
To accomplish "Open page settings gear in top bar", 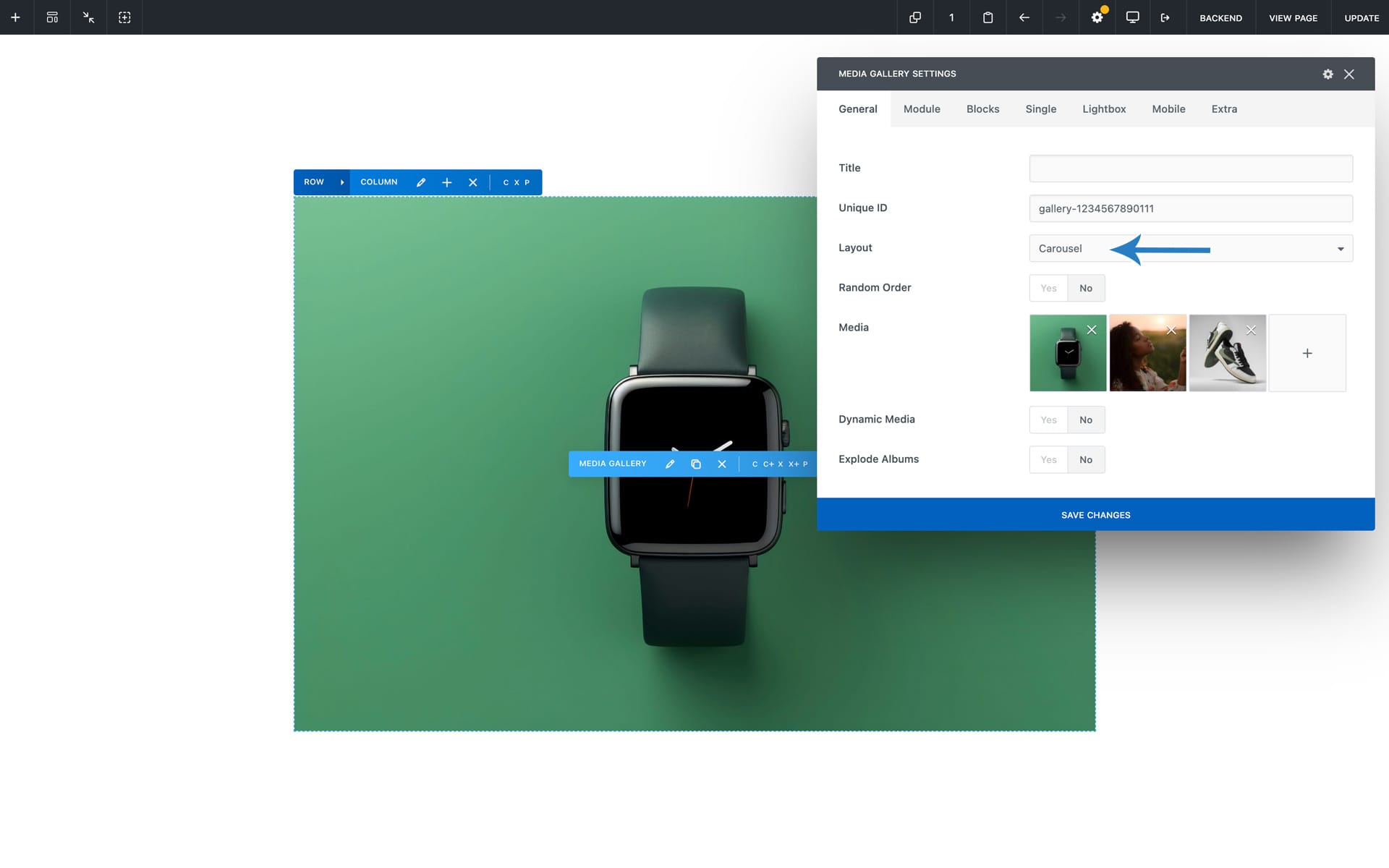I will click(x=1097, y=17).
